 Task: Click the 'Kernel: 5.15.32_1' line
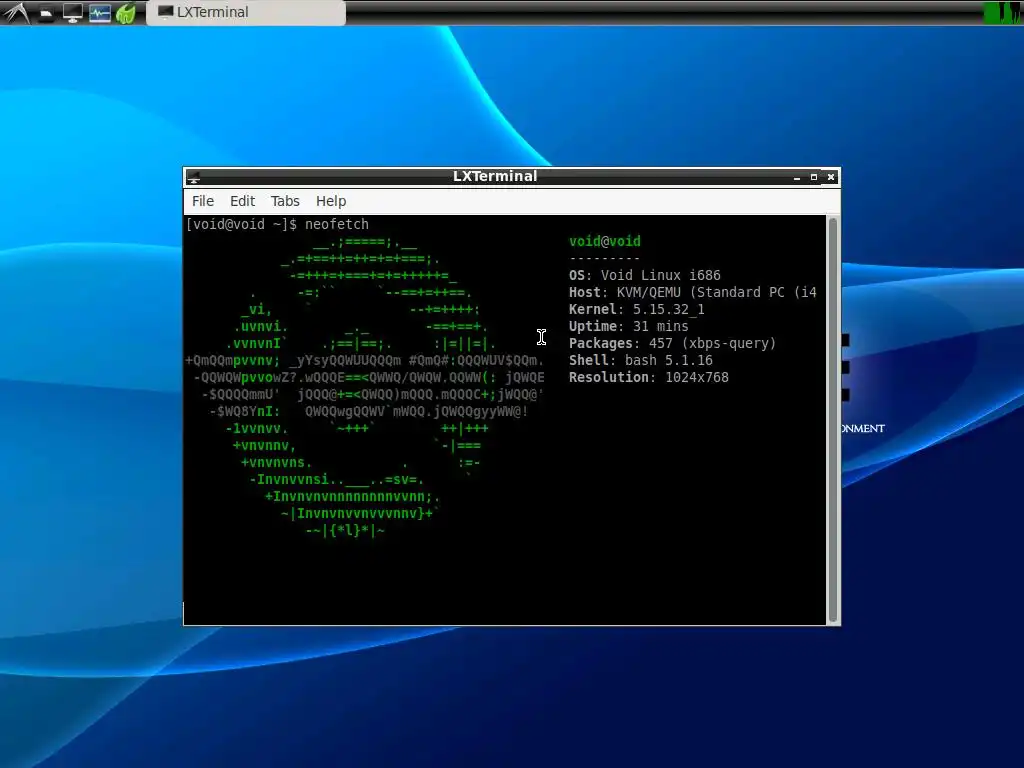click(x=637, y=309)
